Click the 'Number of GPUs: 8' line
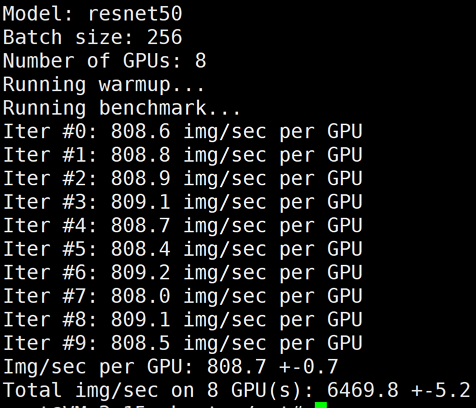 (x=104, y=61)
